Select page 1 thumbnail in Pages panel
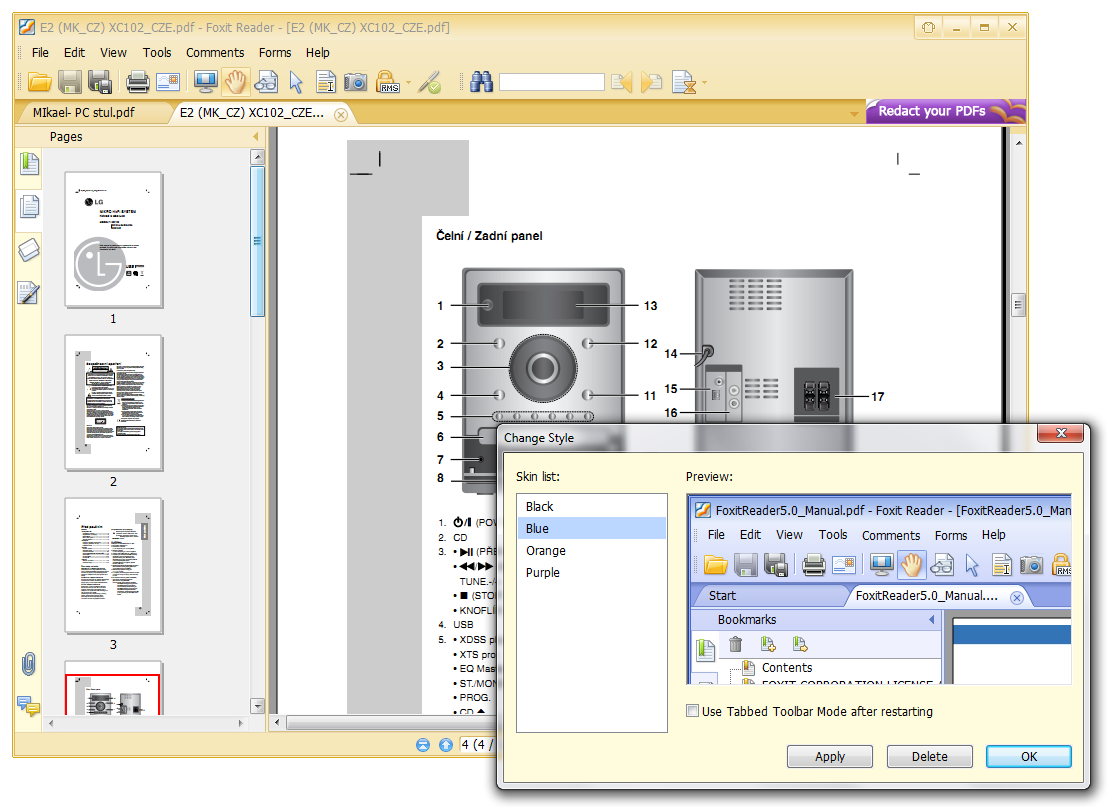The width and height of the screenshot is (1108, 807). point(114,240)
